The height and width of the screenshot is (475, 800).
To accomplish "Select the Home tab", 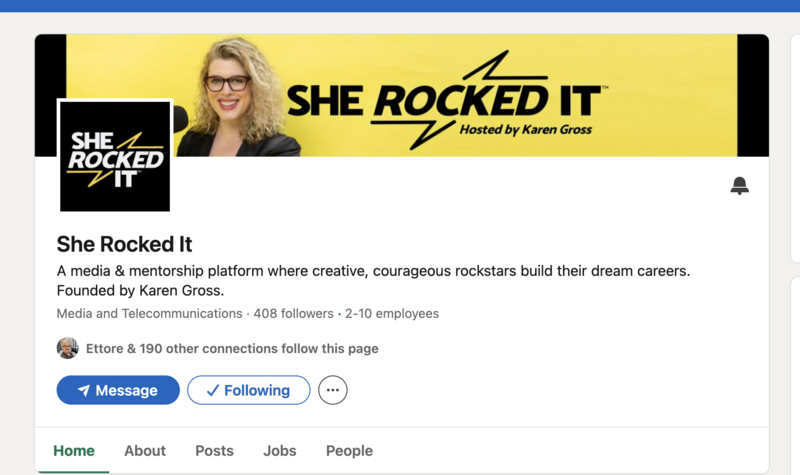I will point(74,451).
